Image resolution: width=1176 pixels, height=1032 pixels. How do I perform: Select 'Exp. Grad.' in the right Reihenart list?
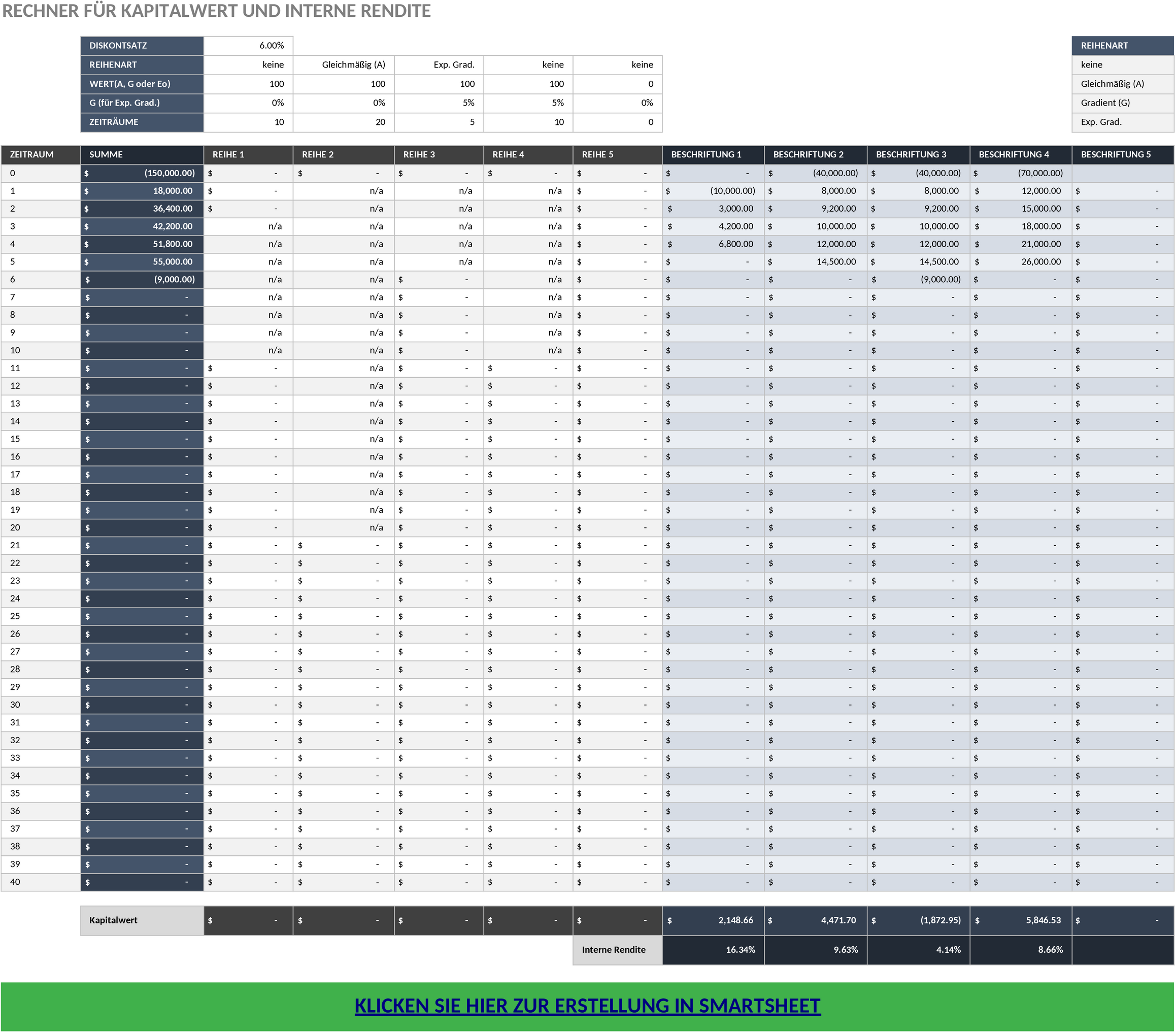(1123, 122)
